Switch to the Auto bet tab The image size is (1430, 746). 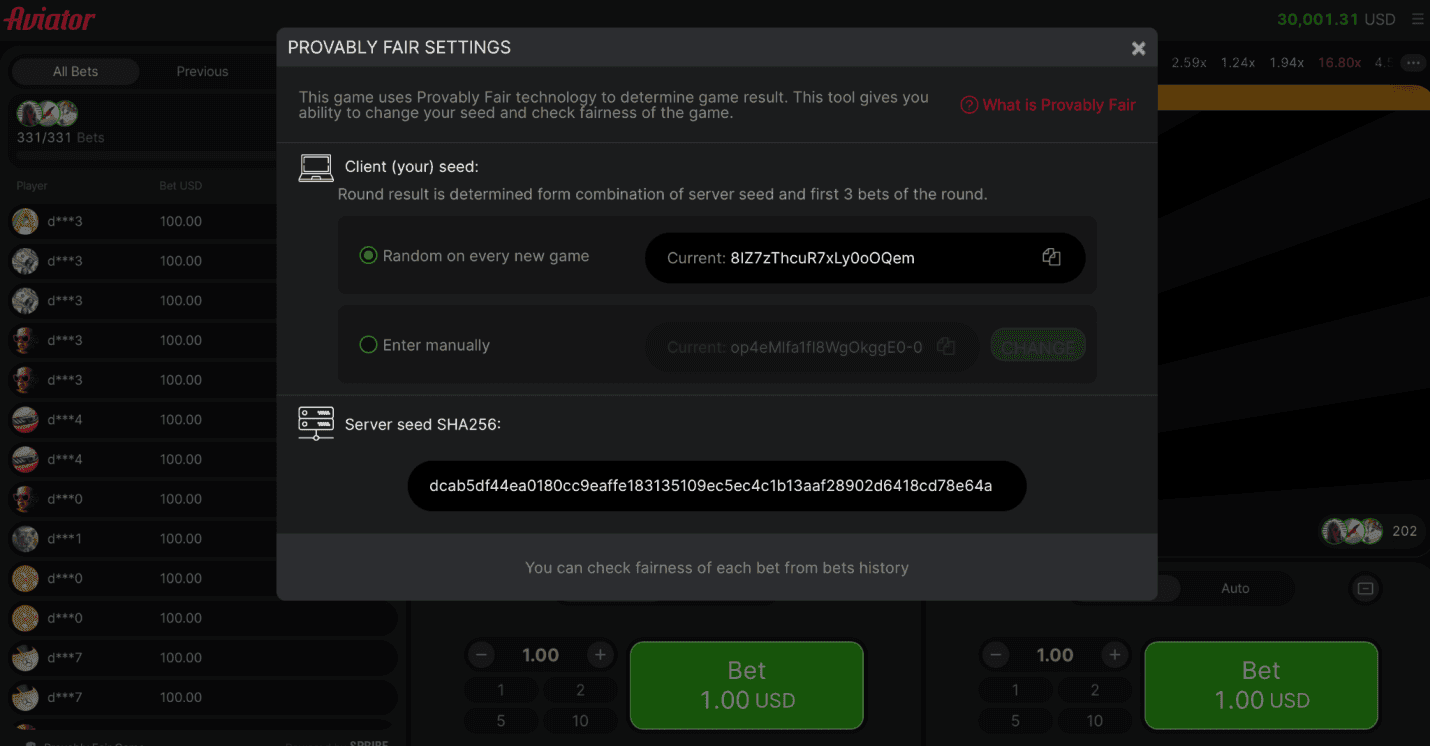click(1235, 588)
